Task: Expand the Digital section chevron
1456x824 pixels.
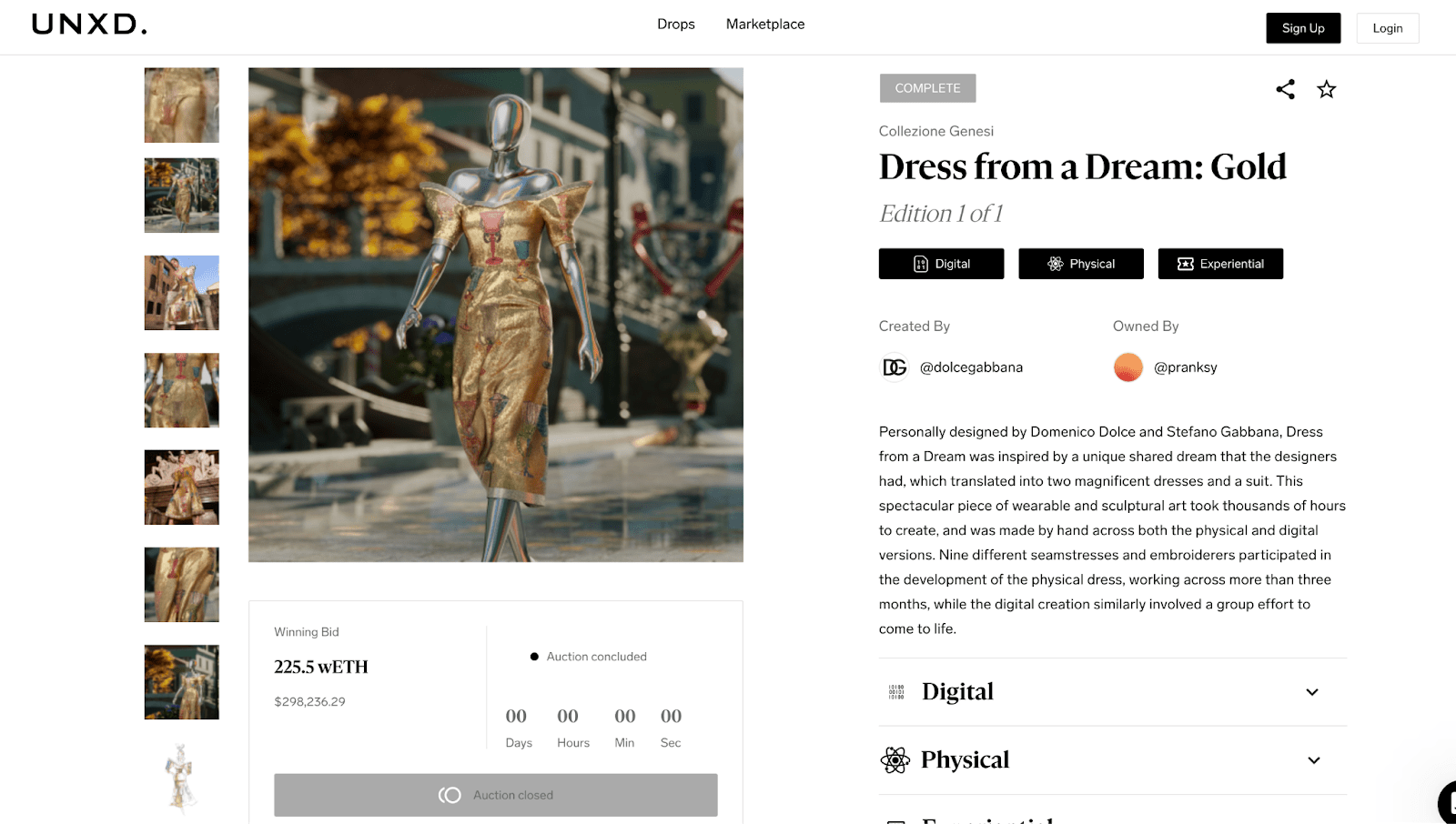Action: (x=1312, y=692)
